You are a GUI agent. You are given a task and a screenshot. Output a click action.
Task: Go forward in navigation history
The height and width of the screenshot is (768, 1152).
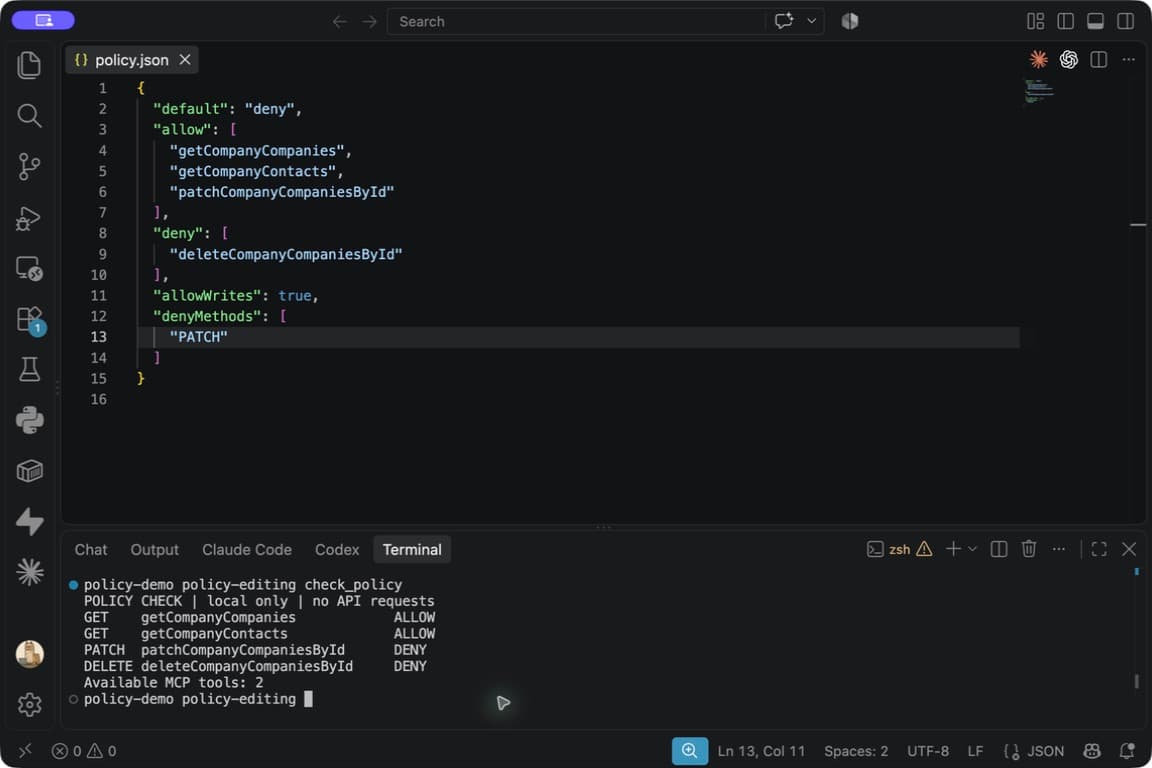370,21
